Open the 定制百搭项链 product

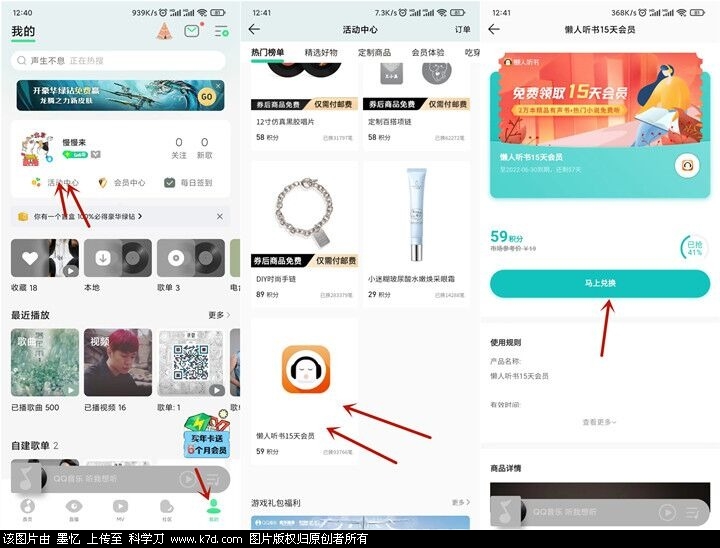point(416,107)
